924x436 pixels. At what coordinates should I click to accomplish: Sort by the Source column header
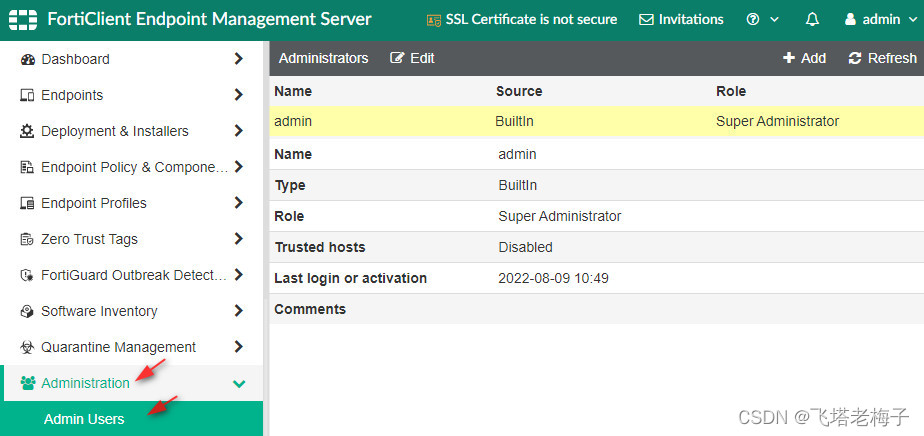(x=519, y=91)
